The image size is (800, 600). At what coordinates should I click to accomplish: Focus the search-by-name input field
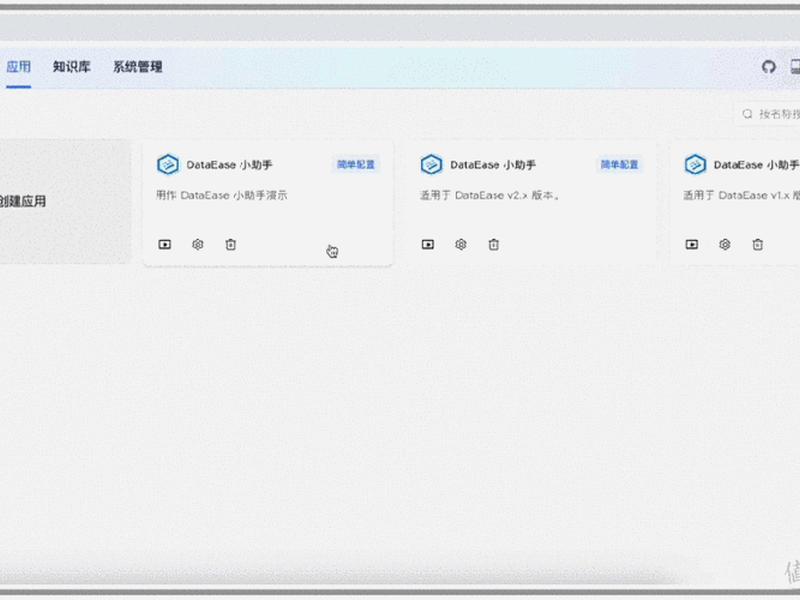click(768, 114)
